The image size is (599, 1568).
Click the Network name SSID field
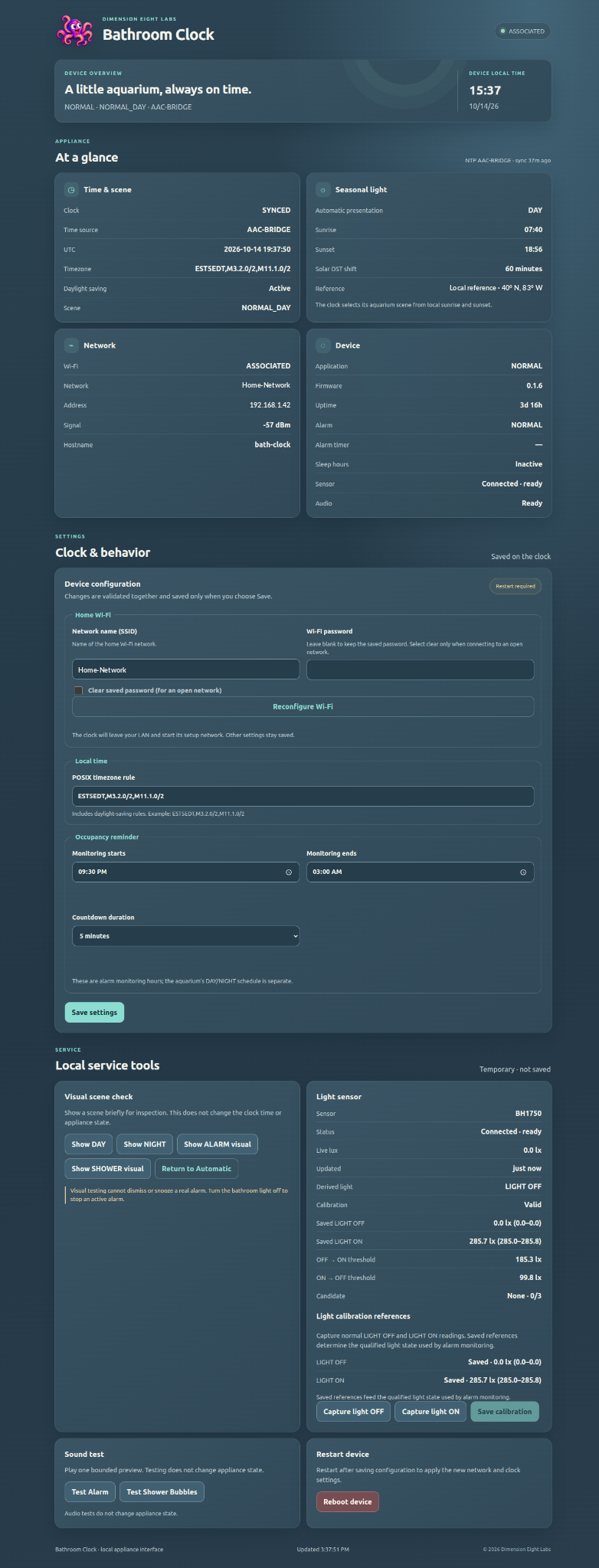point(185,669)
